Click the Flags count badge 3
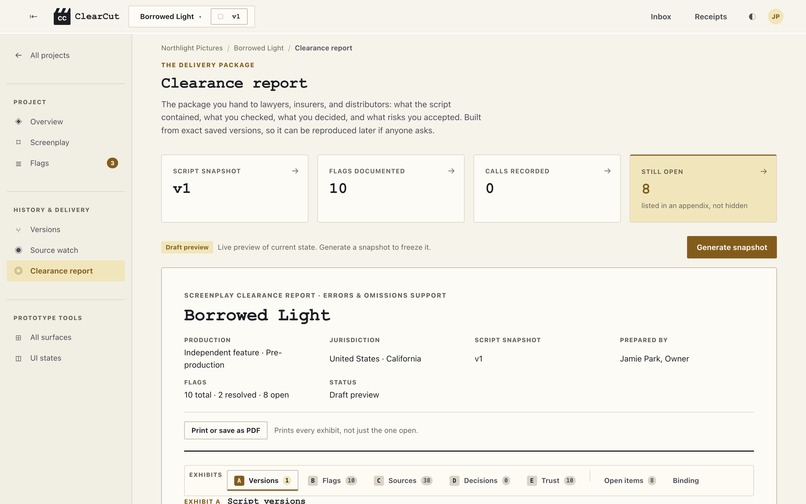806x504 pixels. pyautogui.click(x=112, y=163)
